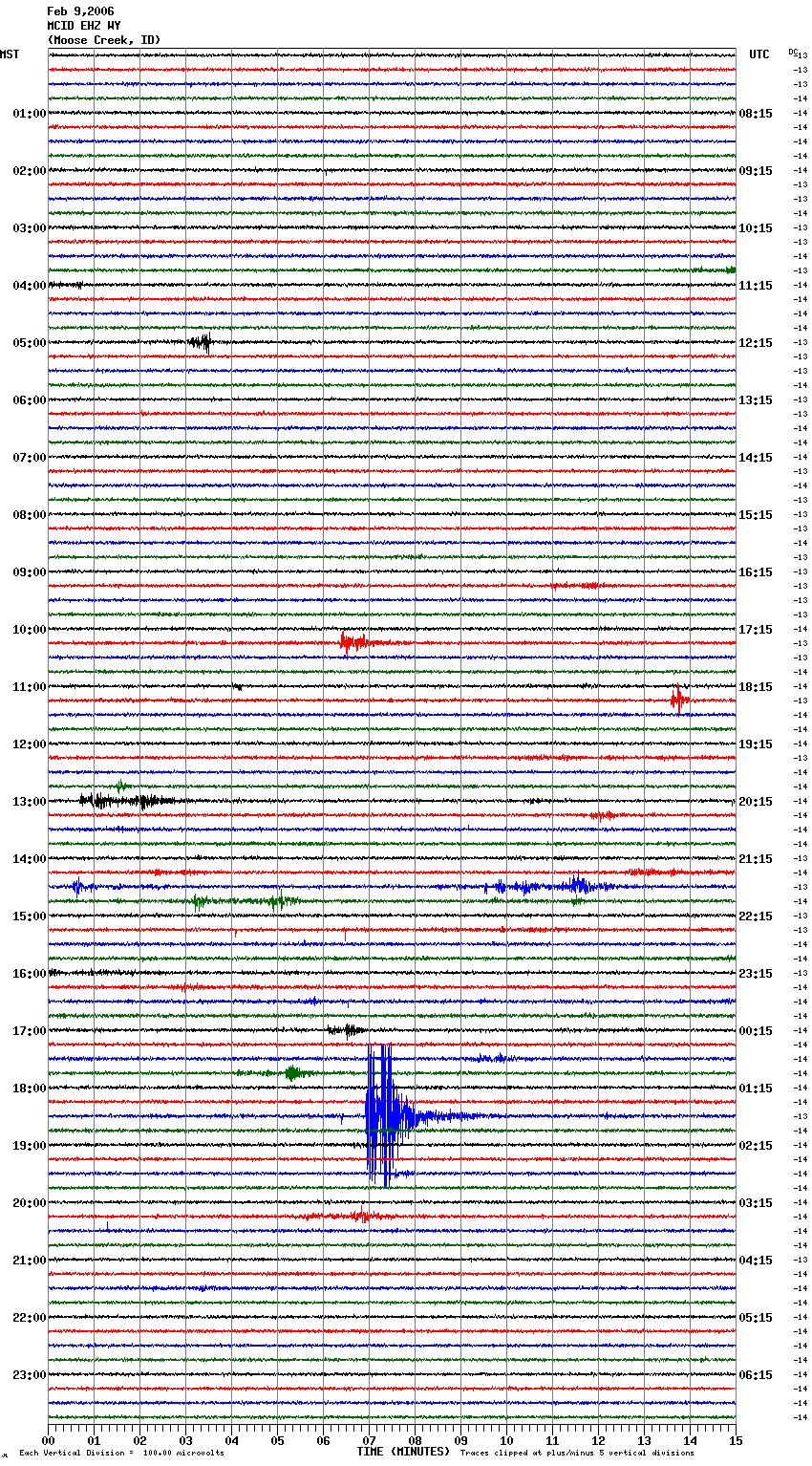The width and height of the screenshot is (812, 1466).
Task: Click the 04:00 MST time label
Action: pos(30,286)
